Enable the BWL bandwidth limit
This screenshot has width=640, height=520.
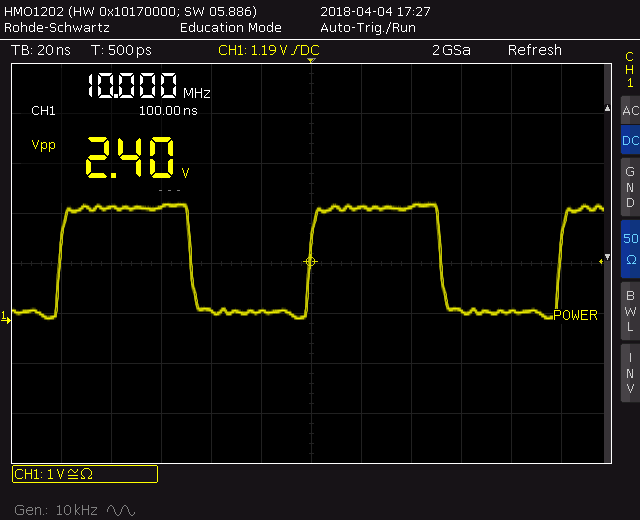[x=630, y=311]
